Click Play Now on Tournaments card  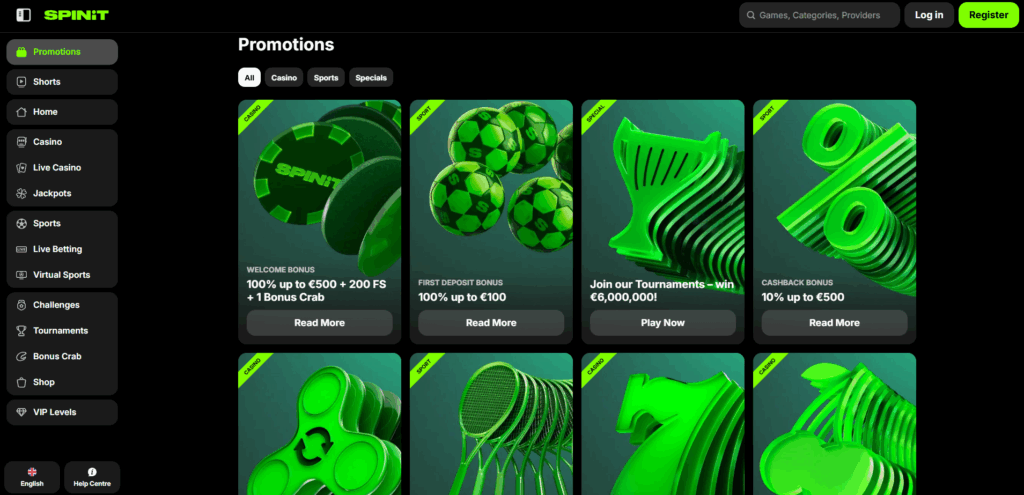tap(663, 323)
